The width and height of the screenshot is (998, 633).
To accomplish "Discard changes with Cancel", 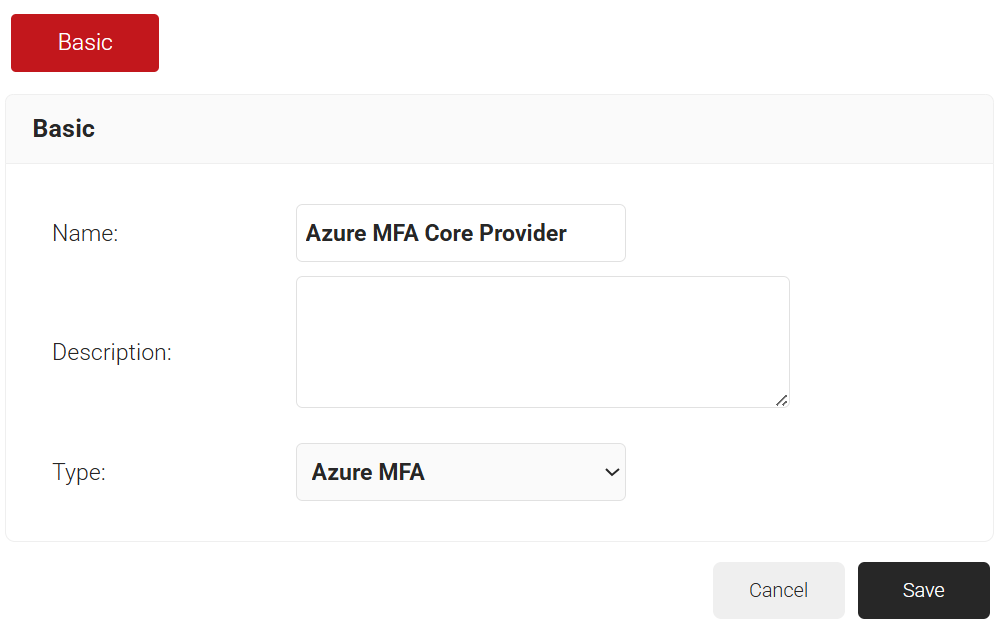I will (778, 590).
